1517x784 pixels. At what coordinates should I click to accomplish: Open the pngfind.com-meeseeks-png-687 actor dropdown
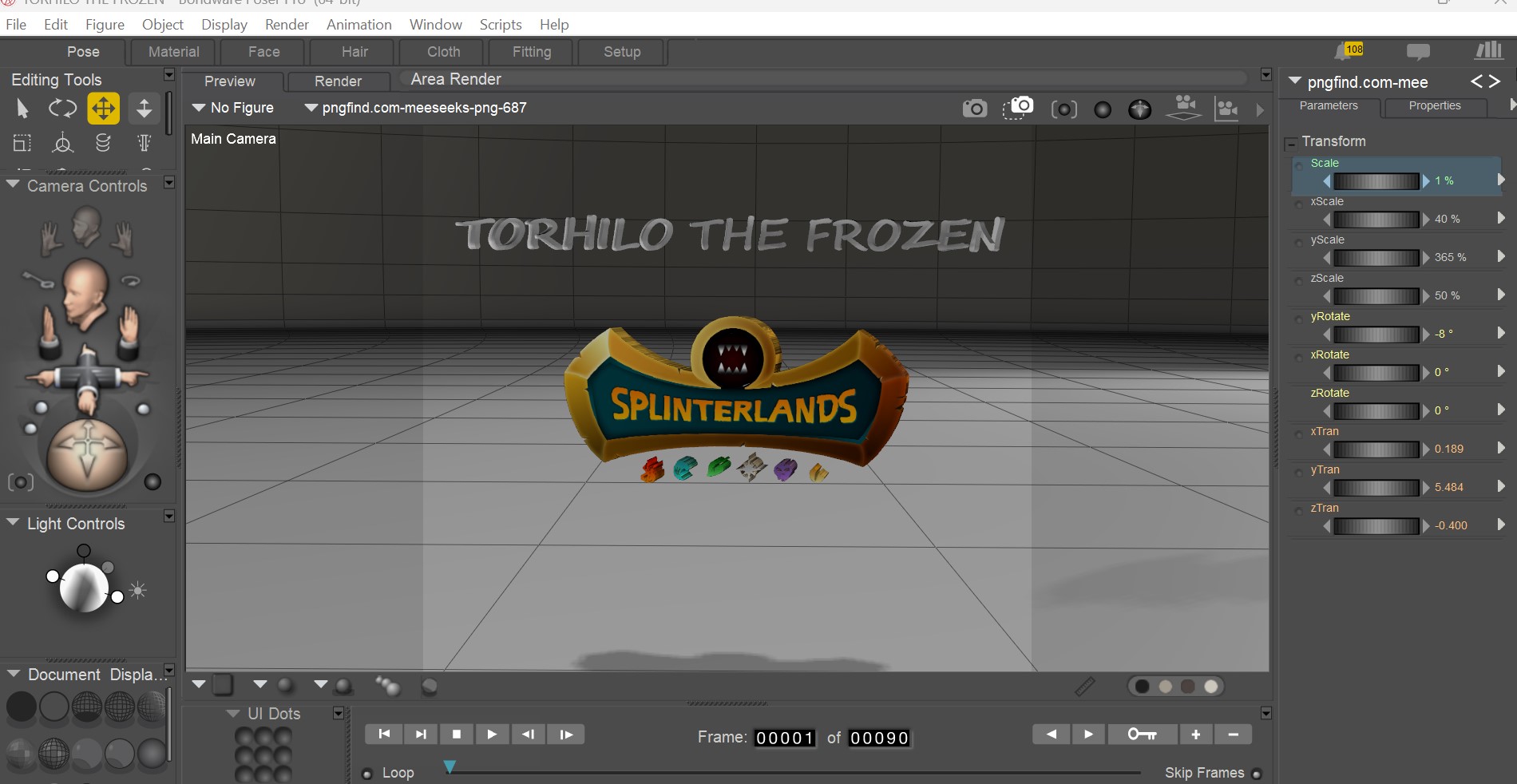pyautogui.click(x=415, y=108)
